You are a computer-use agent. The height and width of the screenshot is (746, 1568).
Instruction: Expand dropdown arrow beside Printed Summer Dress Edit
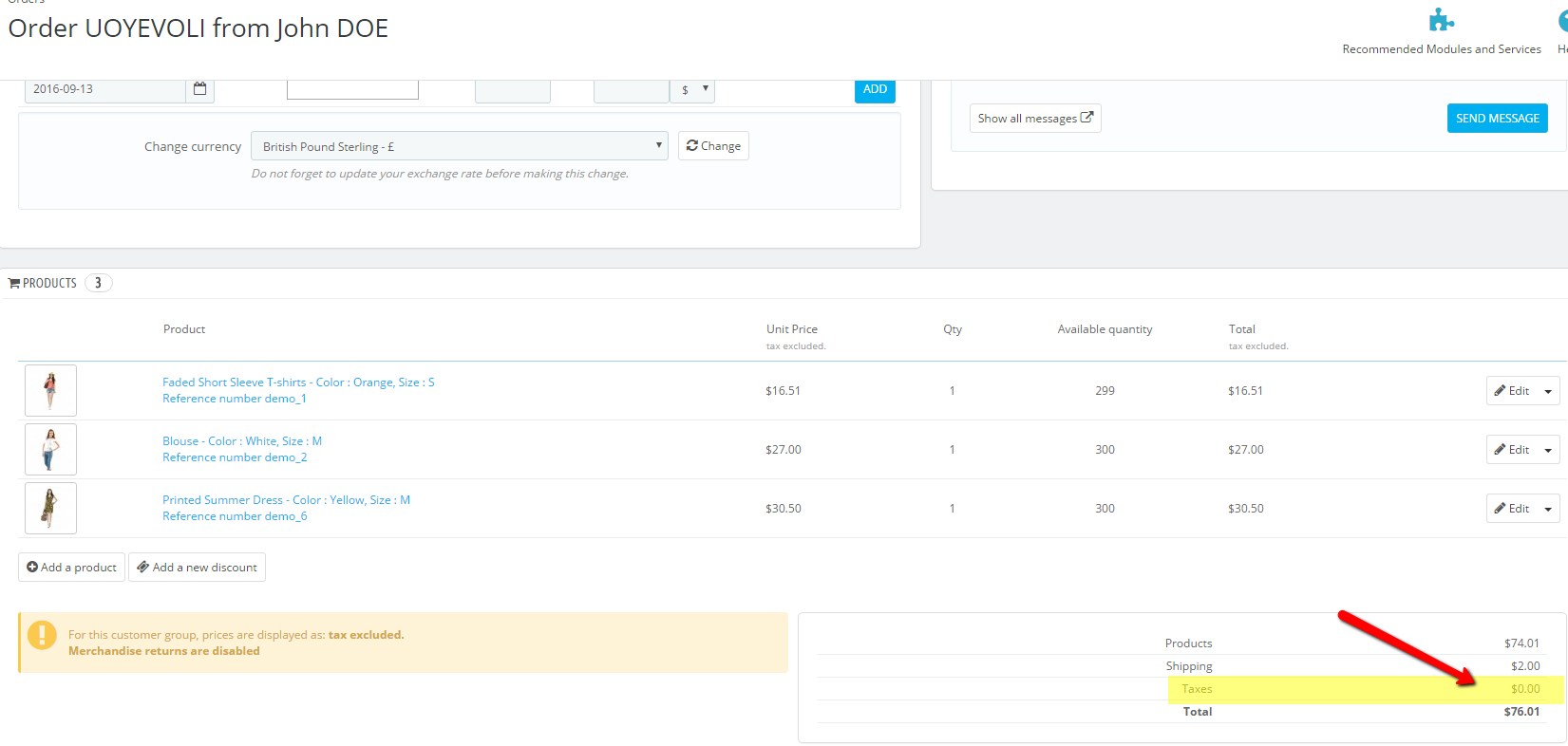[x=1548, y=510]
